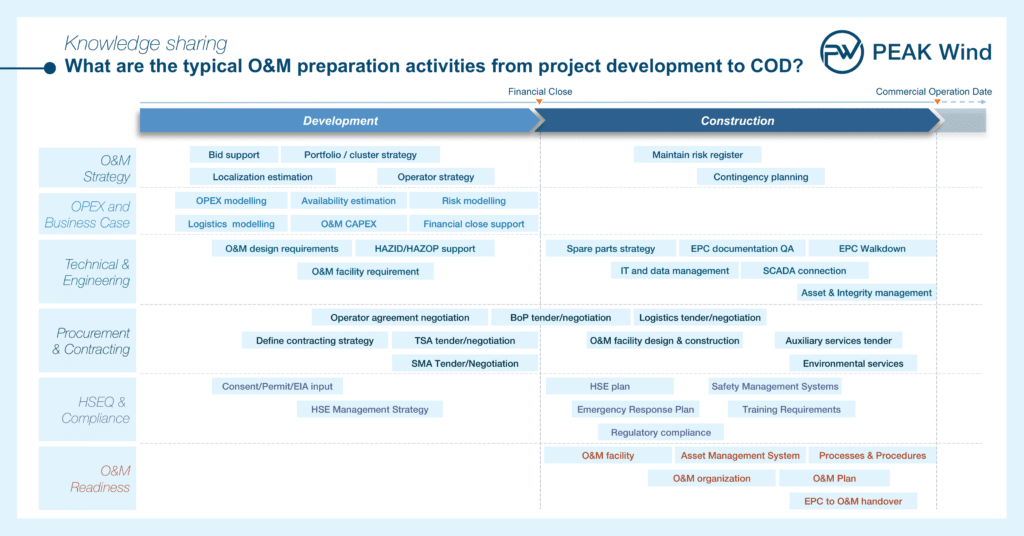Click Operator agreement negotiation box
Image resolution: width=1024 pixels, height=536 pixels.
400,317
